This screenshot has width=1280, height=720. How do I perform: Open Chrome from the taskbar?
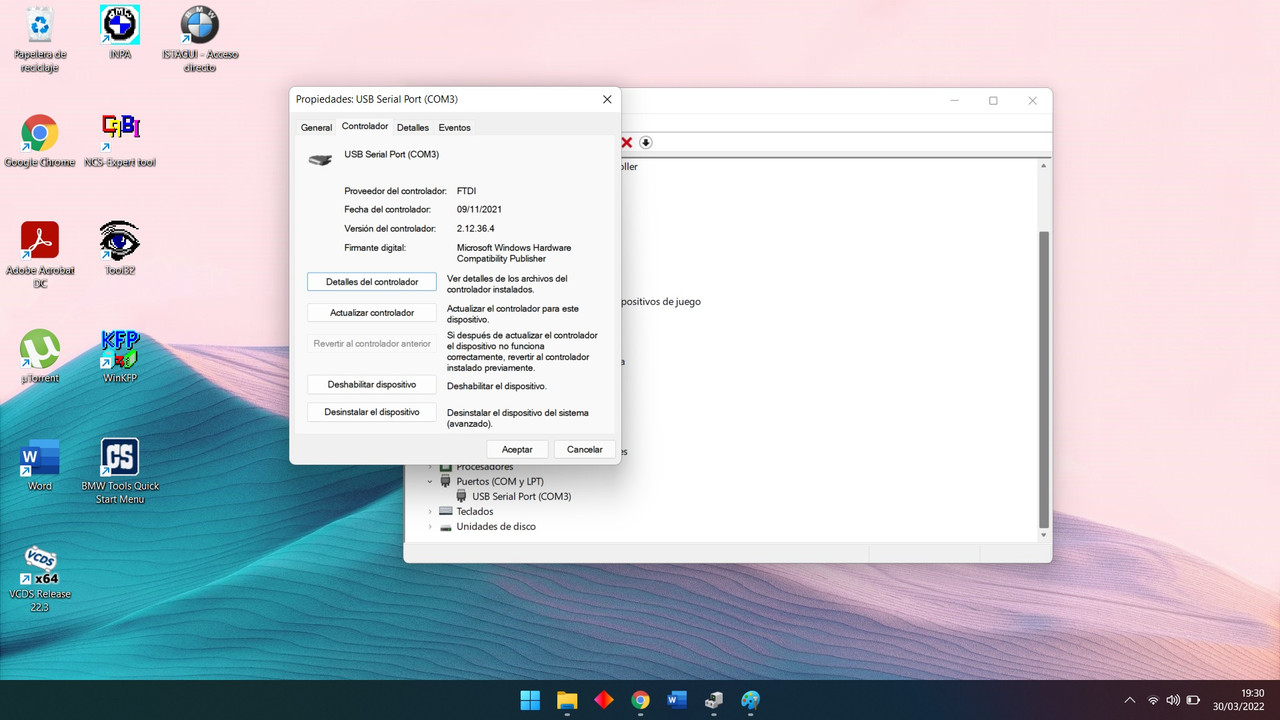coord(641,700)
